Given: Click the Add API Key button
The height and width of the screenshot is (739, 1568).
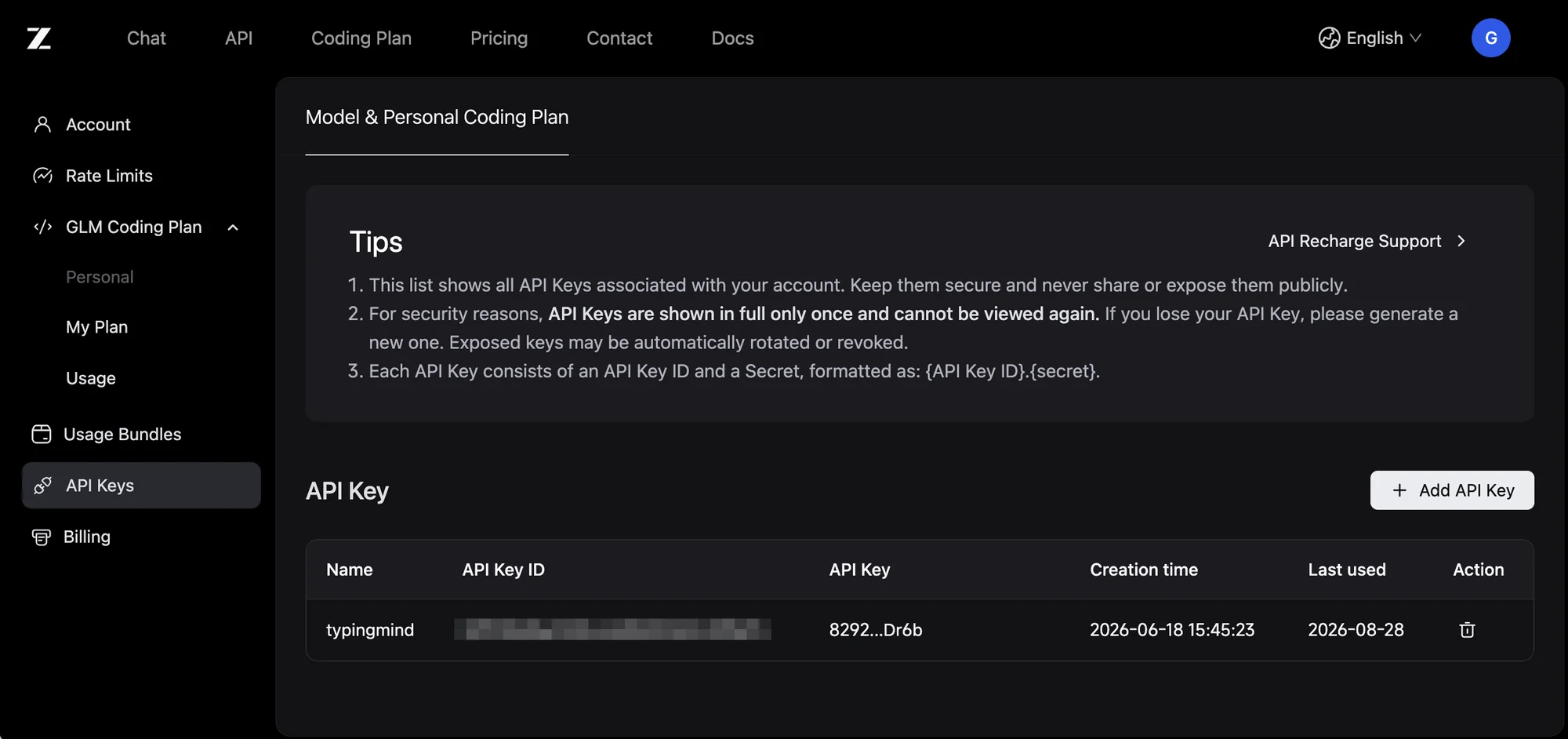Looking at the screenshot, I should tap(1452, 490).
